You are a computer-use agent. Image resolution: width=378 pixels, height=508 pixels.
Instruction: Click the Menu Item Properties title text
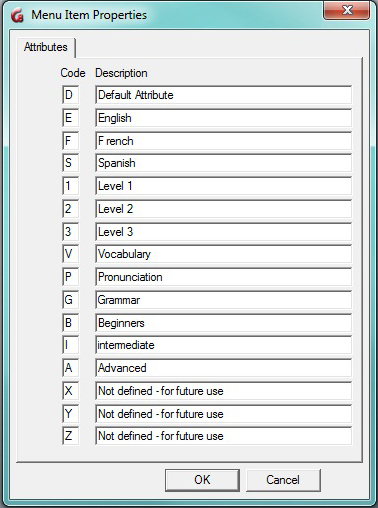[x=89, y=15]
